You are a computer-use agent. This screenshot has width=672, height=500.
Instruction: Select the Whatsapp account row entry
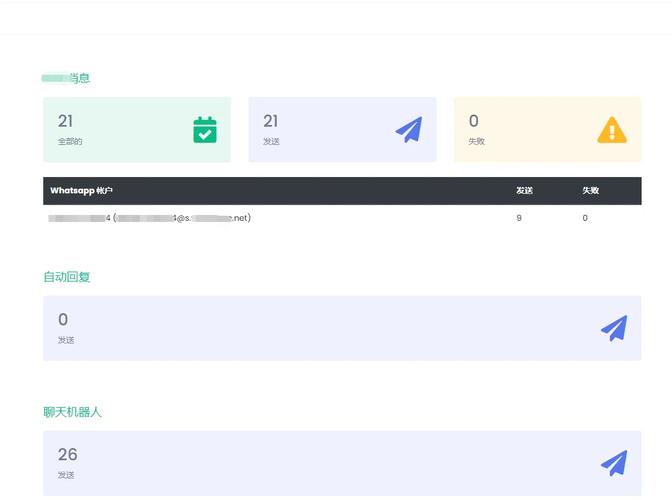pos(150,217)
